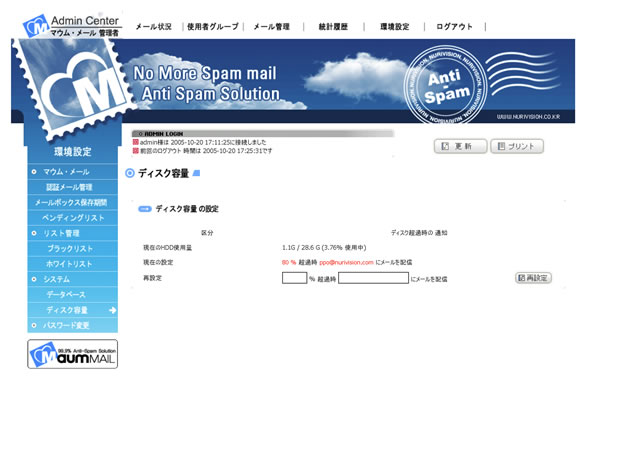The image size is (640, 452).
Task: Select マウム・メール in sidebar
Action: pyautogui.click(x=72, y=172)
